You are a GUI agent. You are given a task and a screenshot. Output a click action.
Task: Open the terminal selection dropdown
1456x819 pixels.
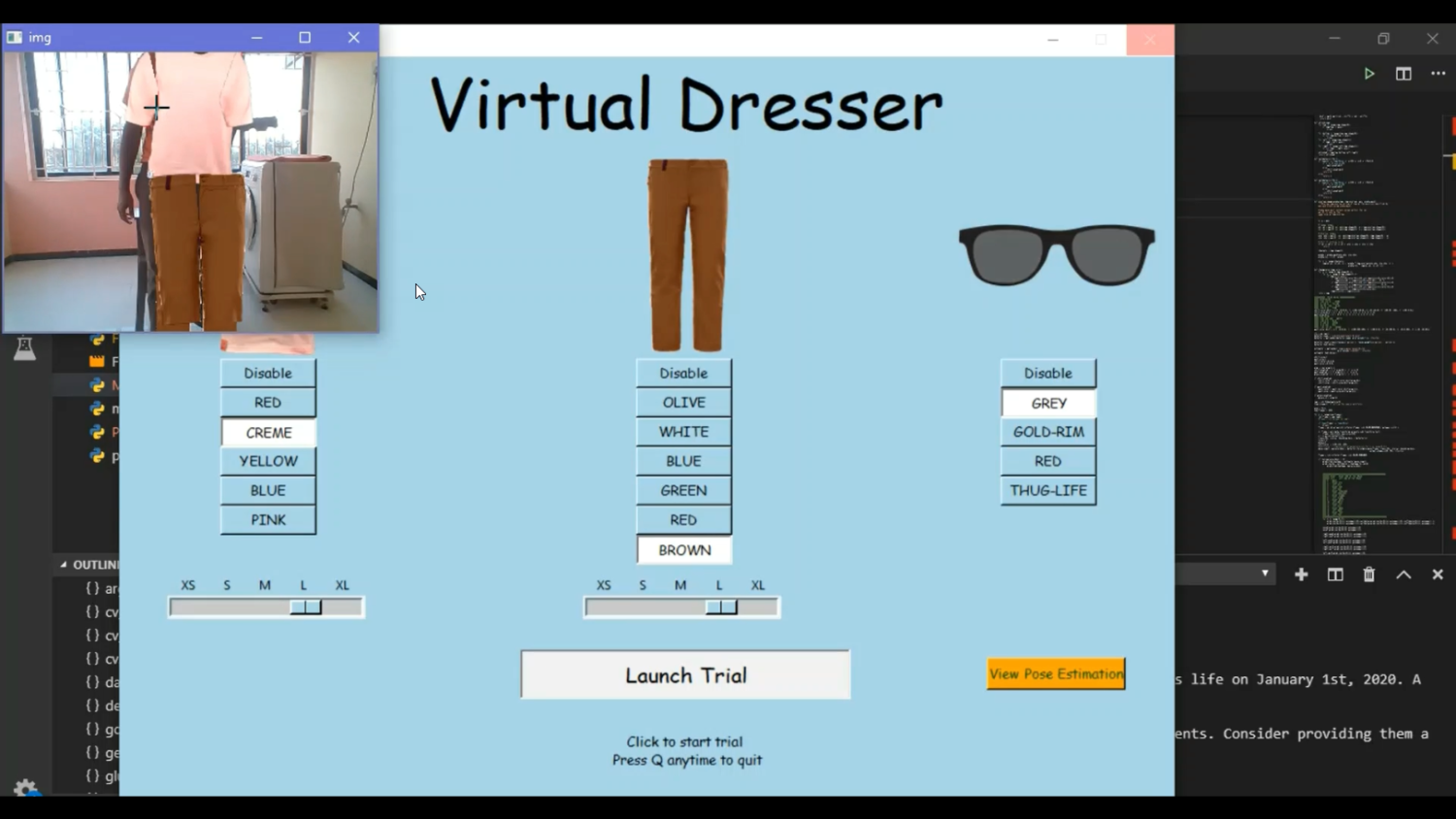point(1265,574)
